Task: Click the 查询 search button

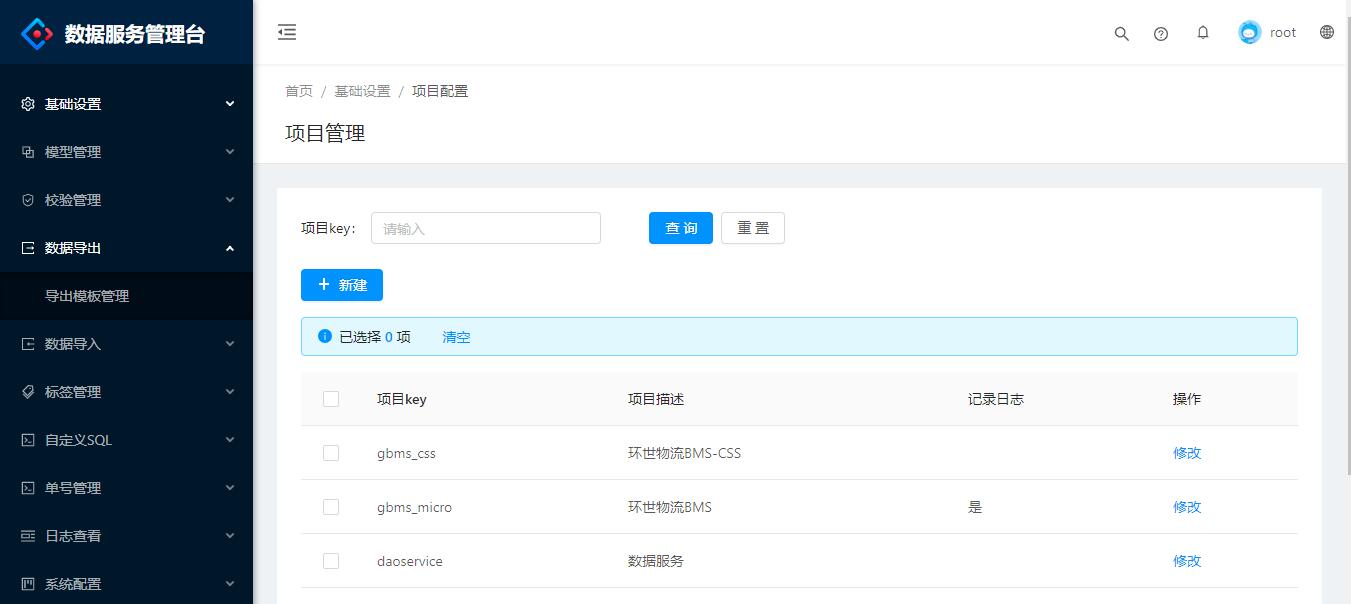Action: 680,228
